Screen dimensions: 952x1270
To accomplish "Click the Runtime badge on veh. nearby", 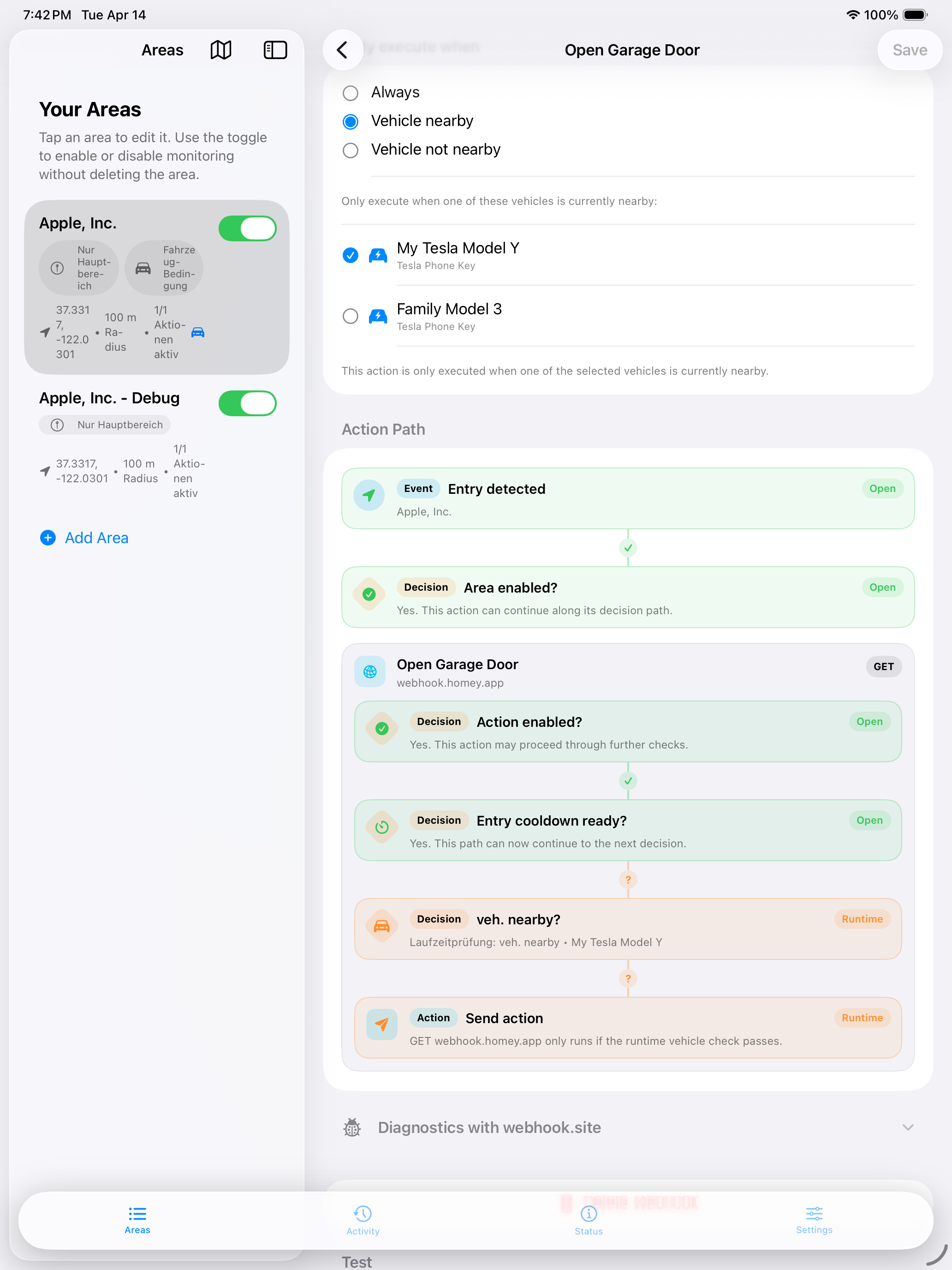I will pos(863,919).
